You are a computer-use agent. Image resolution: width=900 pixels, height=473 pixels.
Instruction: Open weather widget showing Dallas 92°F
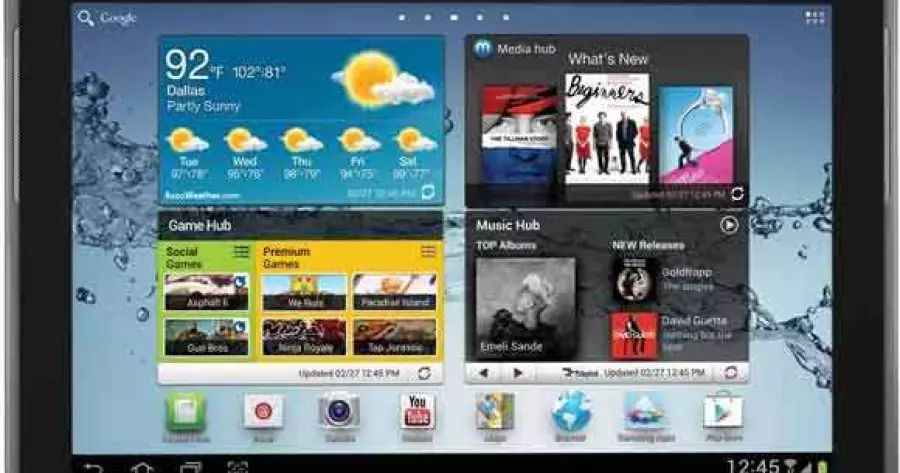[301, 120]
